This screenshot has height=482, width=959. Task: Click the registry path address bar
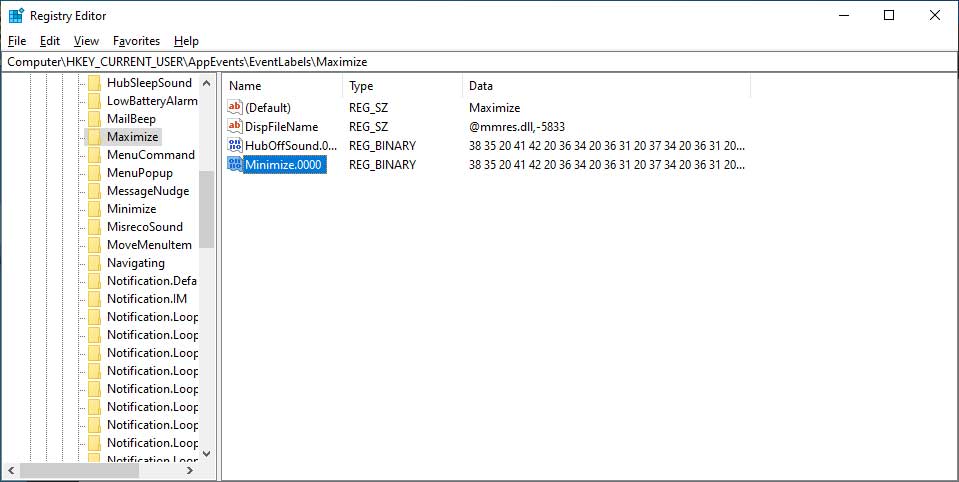point(480,62)
